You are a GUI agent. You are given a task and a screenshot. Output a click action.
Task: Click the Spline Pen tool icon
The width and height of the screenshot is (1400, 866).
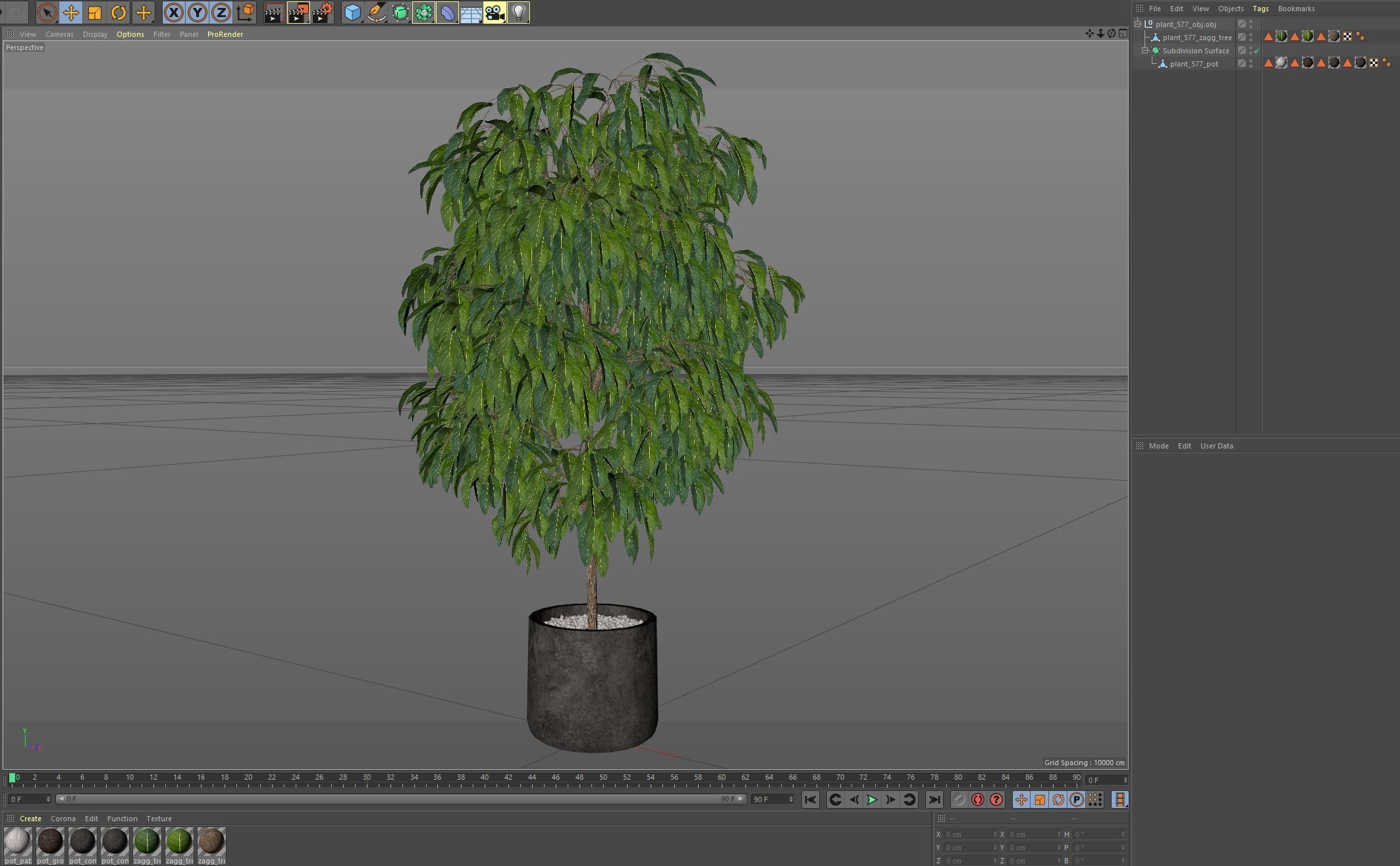pyautogui.click(x=377, y=13)
